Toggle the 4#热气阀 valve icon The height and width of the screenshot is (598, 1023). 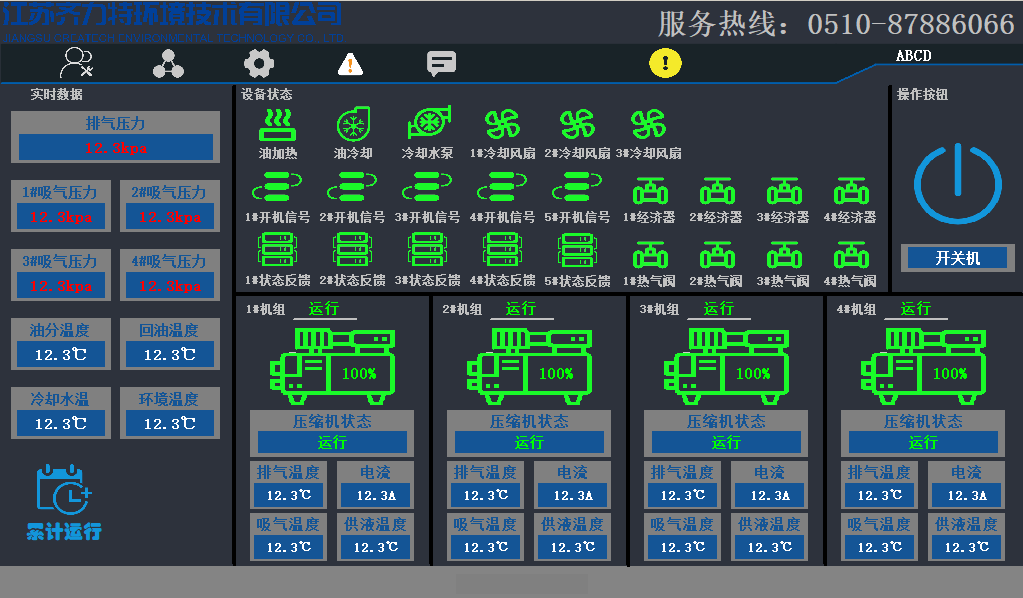(x=850, y=255)
